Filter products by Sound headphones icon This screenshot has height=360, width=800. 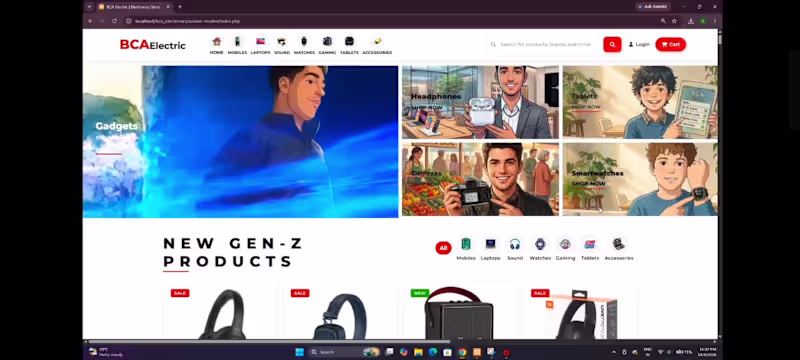(x=515, y=249)
